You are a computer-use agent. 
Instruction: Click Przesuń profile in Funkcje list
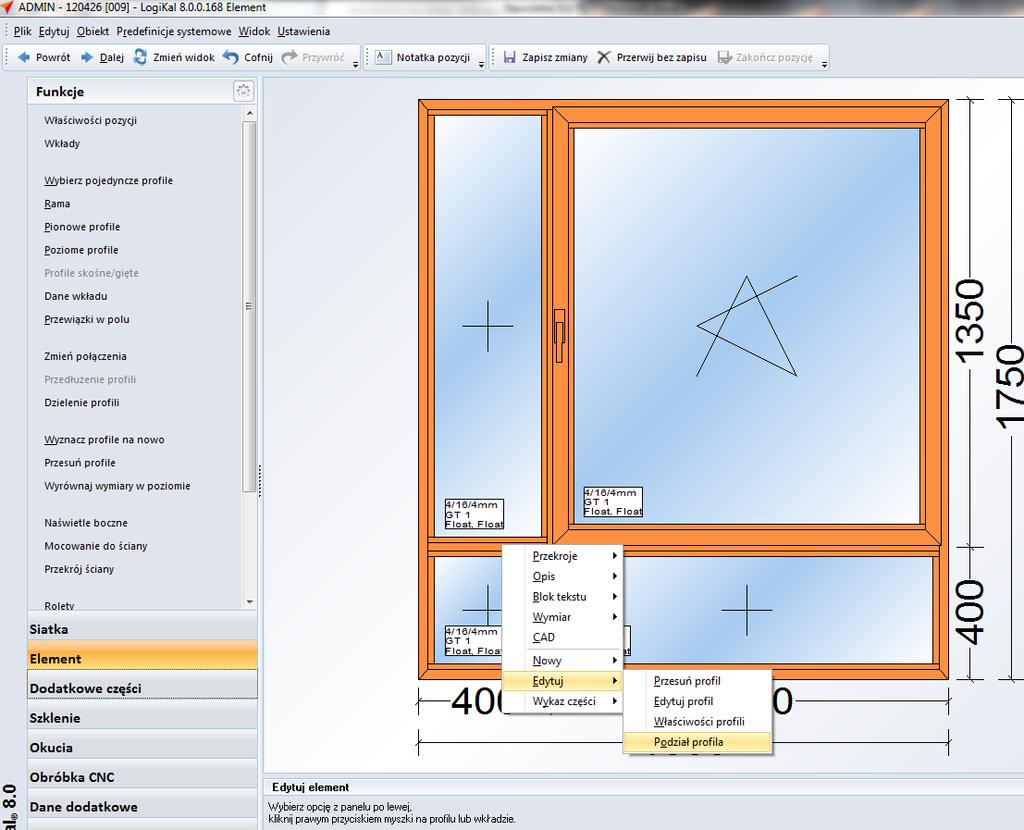[80, 463]
